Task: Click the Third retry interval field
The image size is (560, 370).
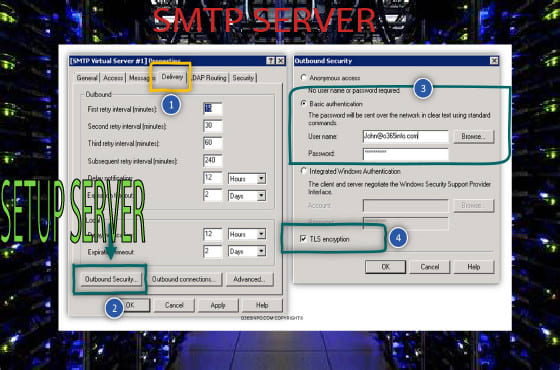Action: (212, 143)
